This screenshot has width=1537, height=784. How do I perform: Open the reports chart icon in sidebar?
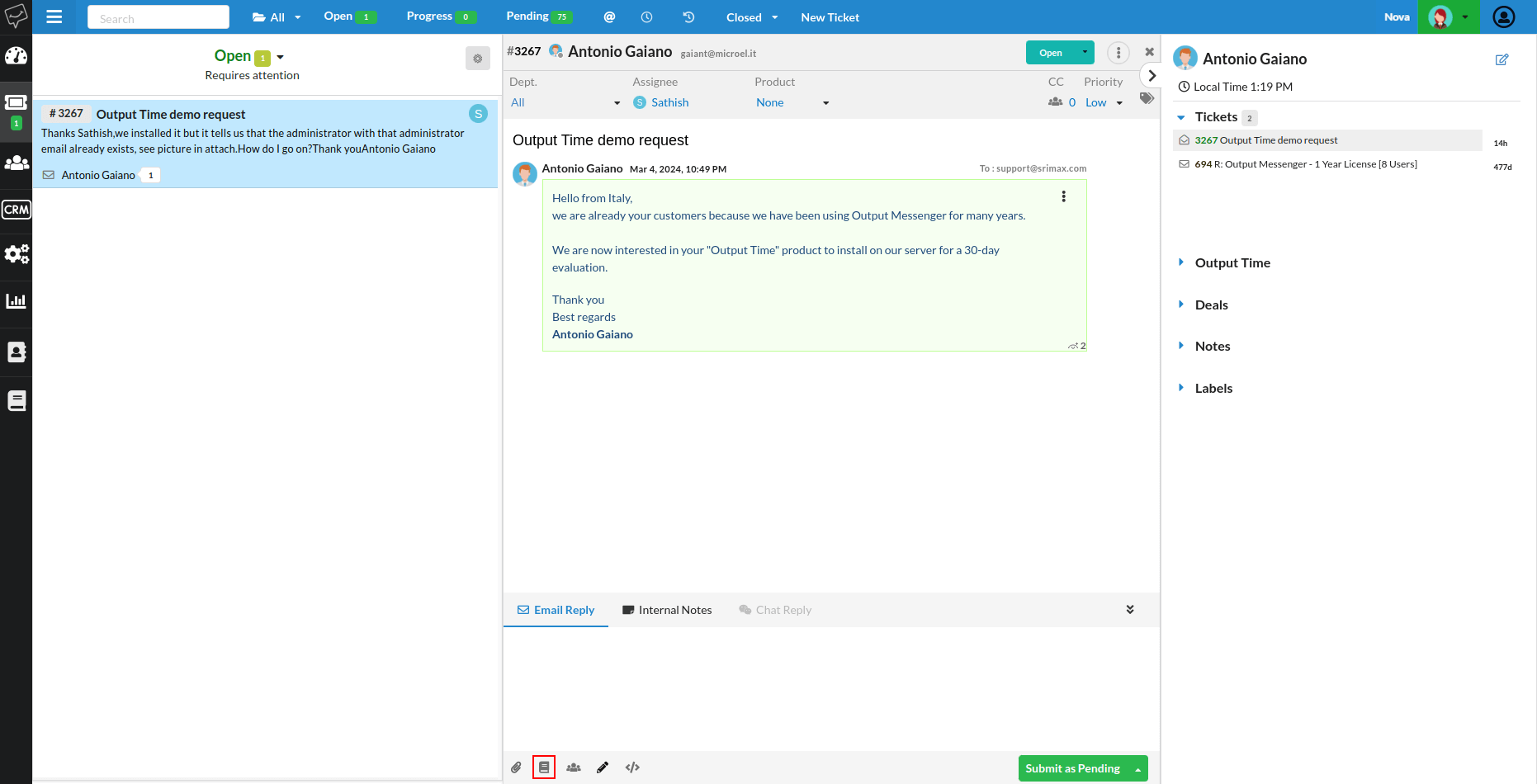[16, 300]
